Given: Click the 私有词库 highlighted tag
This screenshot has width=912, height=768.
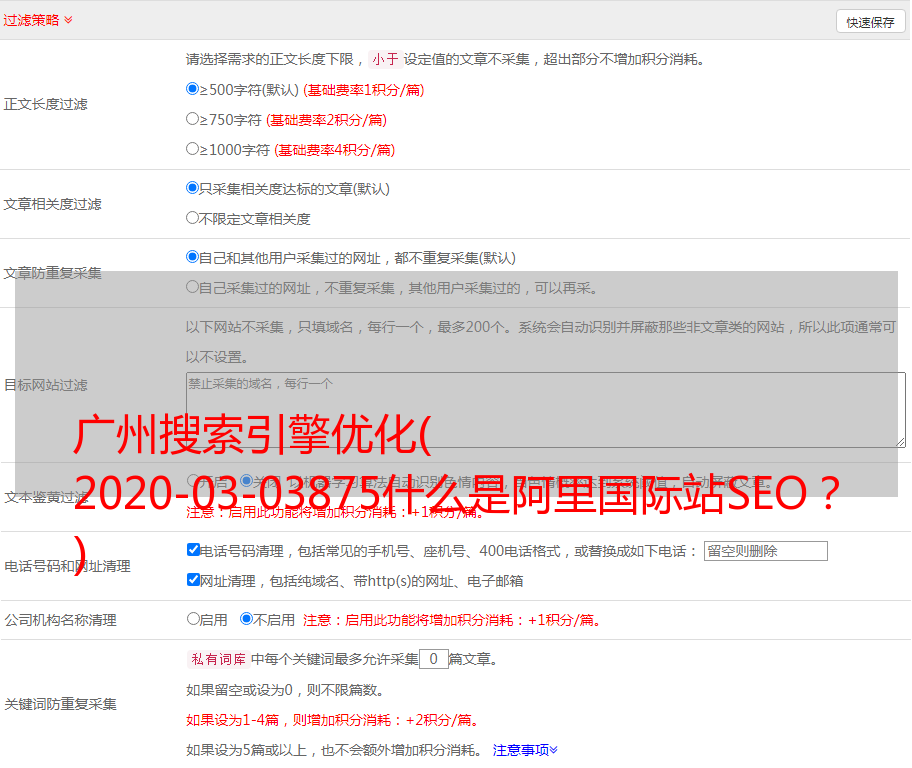Looking at the screenshot, I should pyautogui.click(x=219, y=659).
